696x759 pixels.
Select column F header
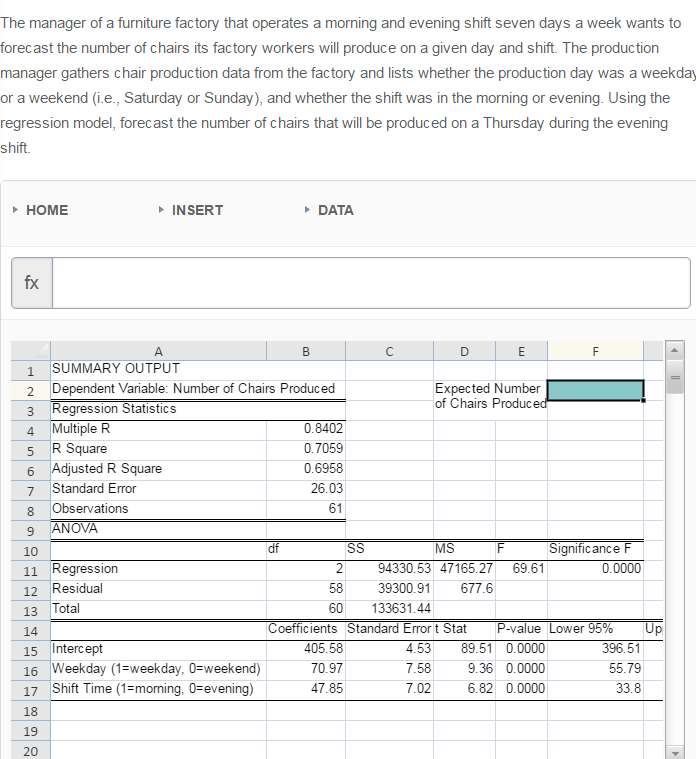[x=595, y=351]
